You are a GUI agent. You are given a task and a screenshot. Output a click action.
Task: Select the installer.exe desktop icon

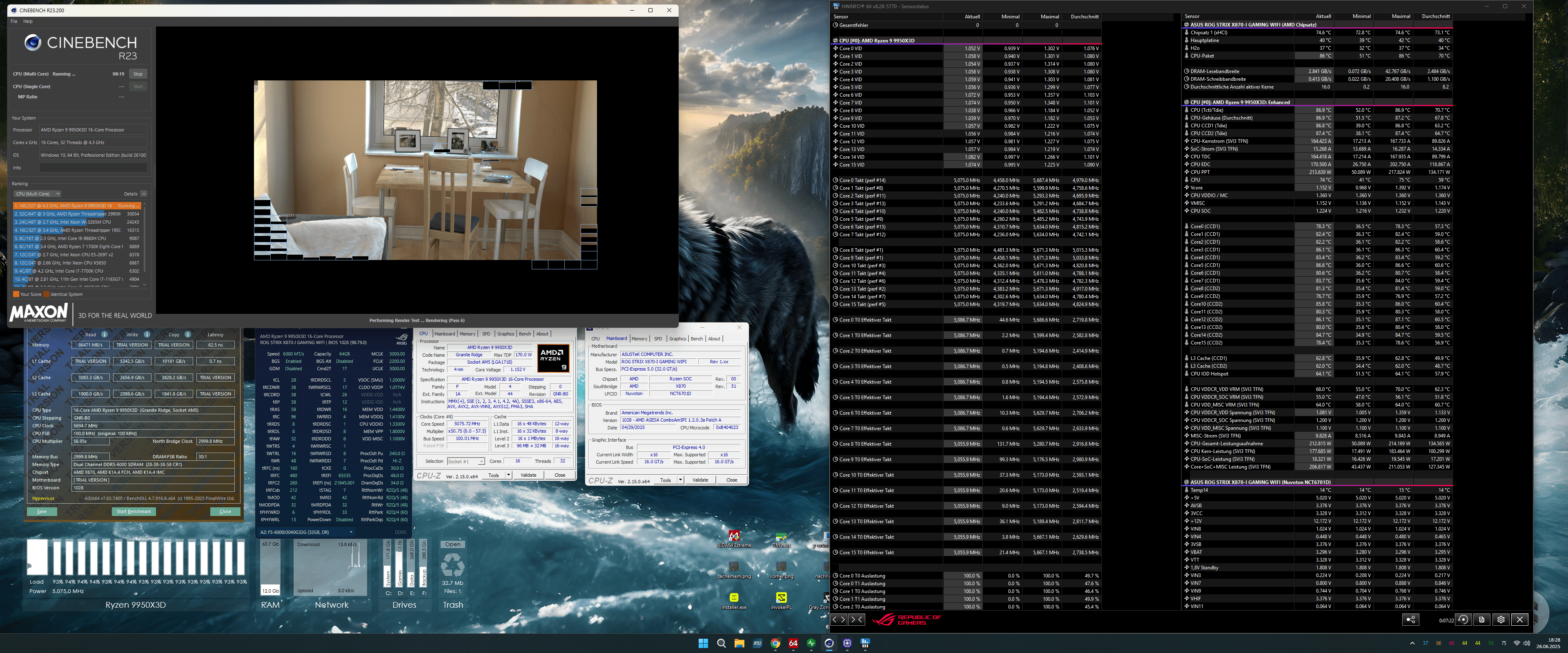pos(733,601)
